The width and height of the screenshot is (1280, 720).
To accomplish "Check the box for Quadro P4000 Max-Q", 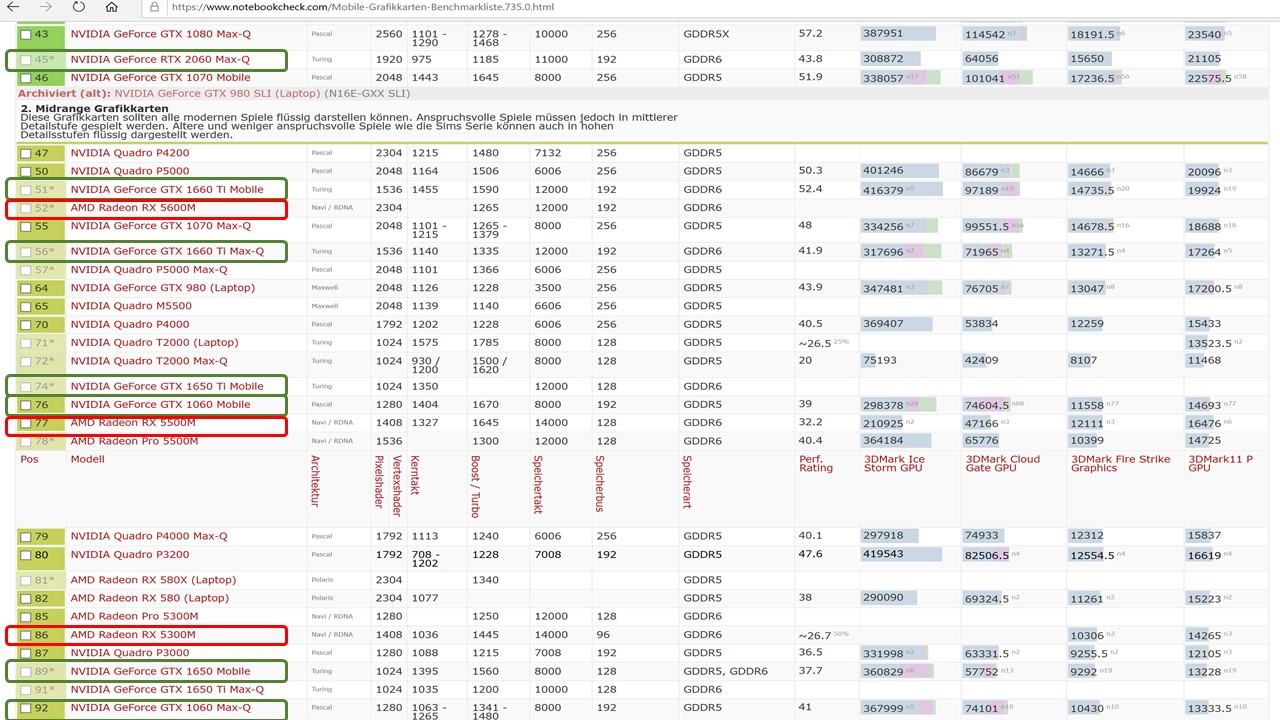I will click(26, 538).
